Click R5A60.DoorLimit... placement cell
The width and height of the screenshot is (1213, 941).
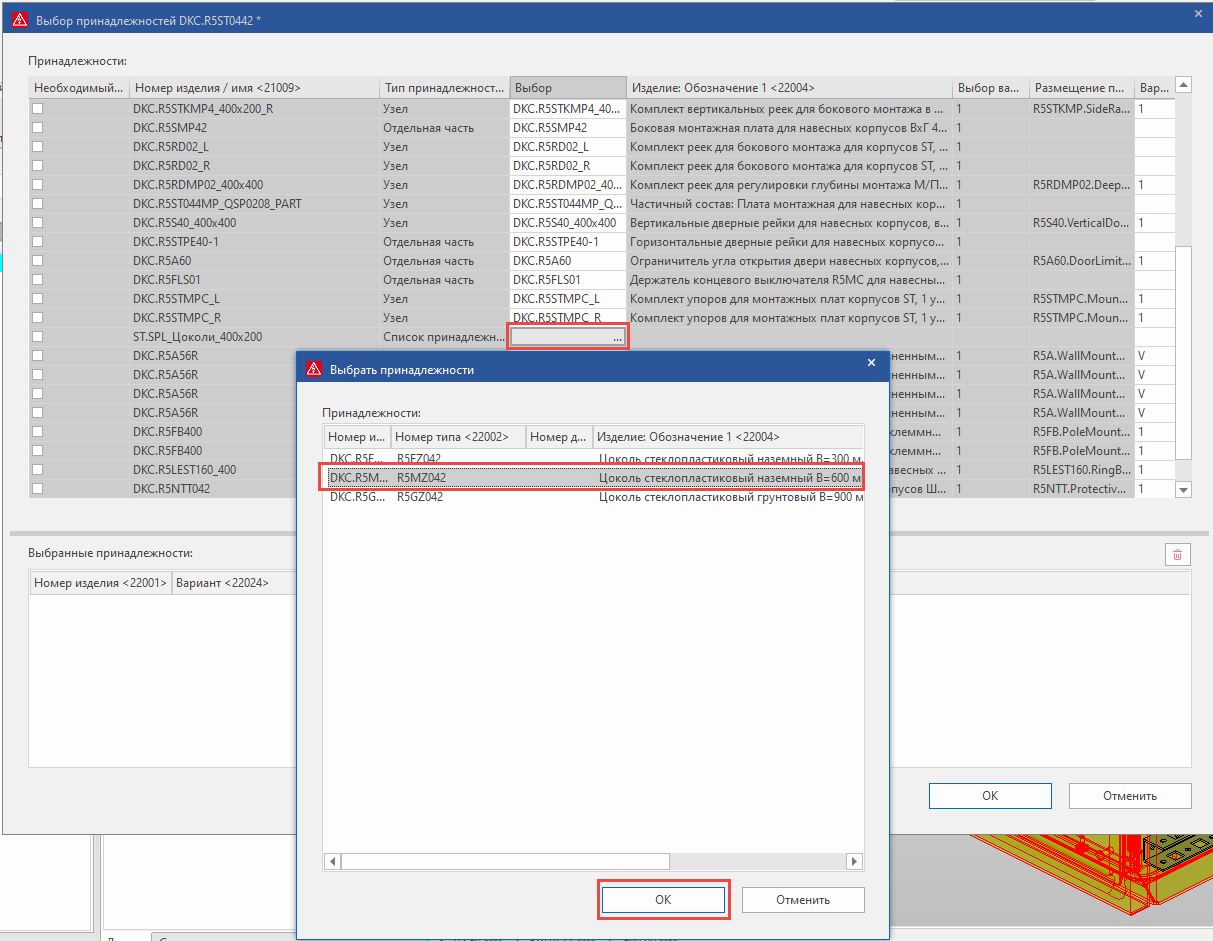(1082, 260)
